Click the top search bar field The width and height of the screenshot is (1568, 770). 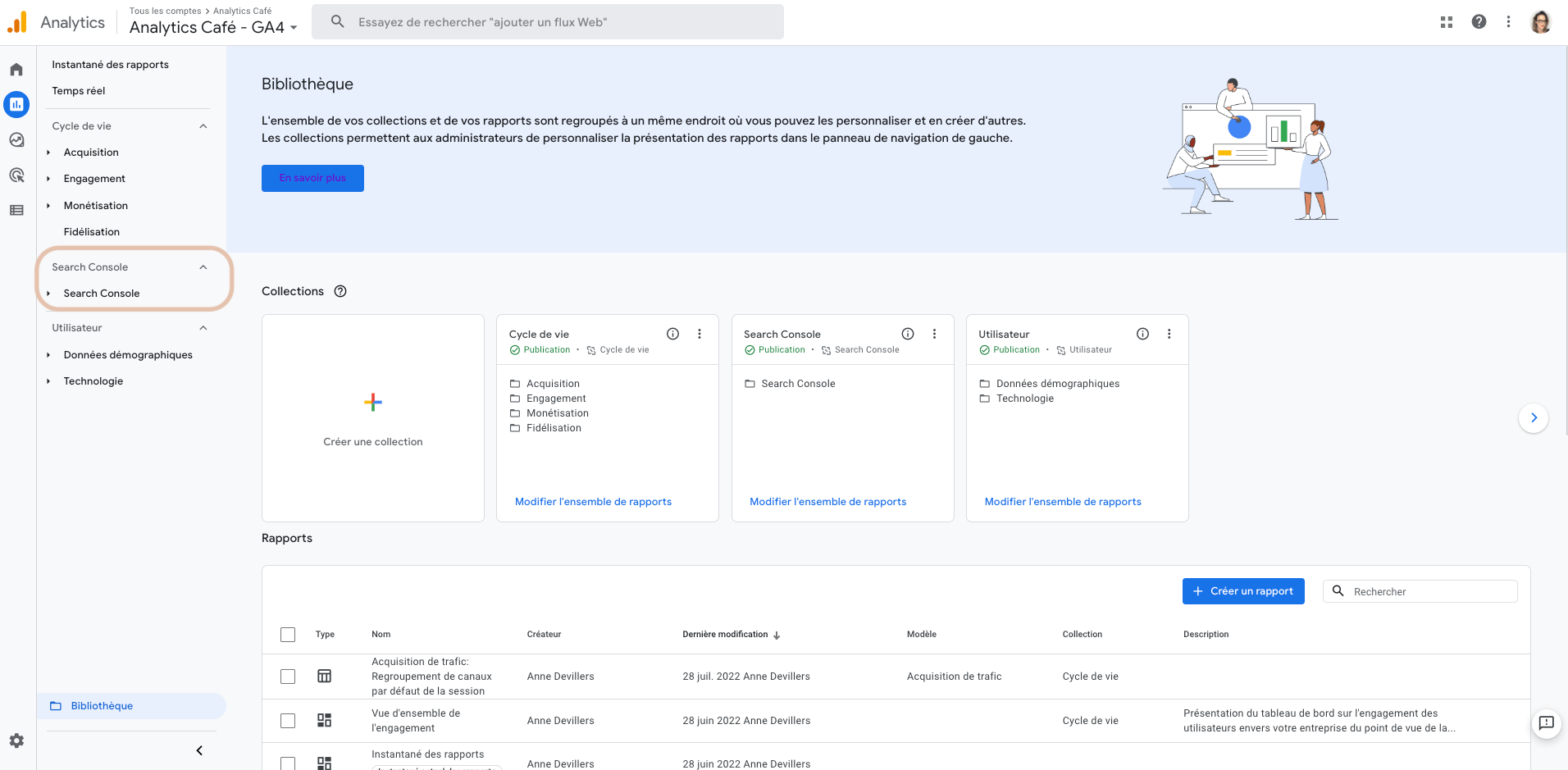548,22
